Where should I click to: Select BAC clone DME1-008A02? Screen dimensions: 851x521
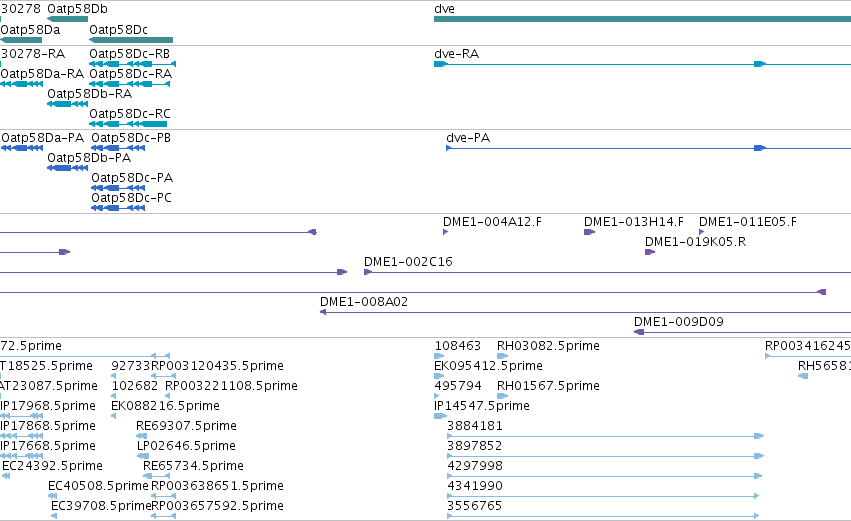click(364, 302)
